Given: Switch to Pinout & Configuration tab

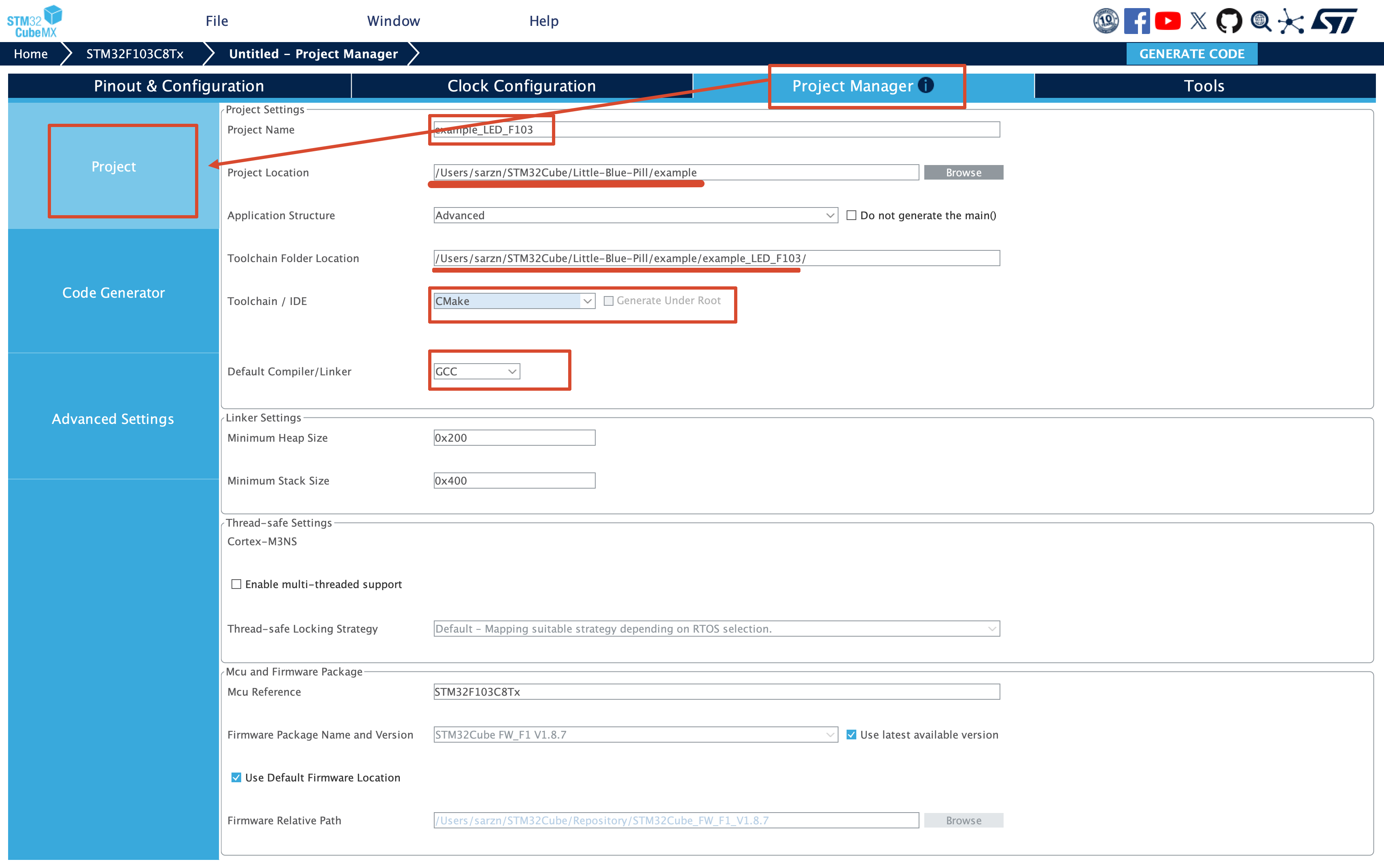Looking at the screenshot, I should pos(179,86).
